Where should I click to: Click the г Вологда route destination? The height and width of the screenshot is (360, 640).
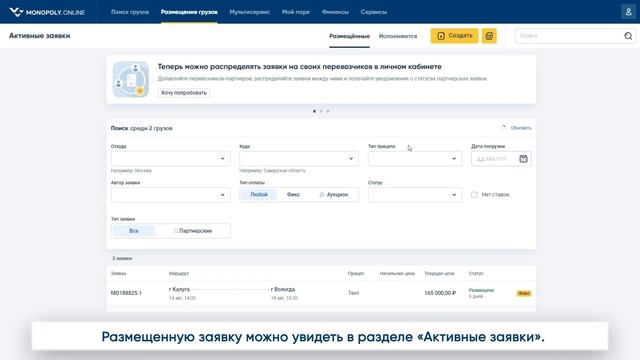(283, 289)
